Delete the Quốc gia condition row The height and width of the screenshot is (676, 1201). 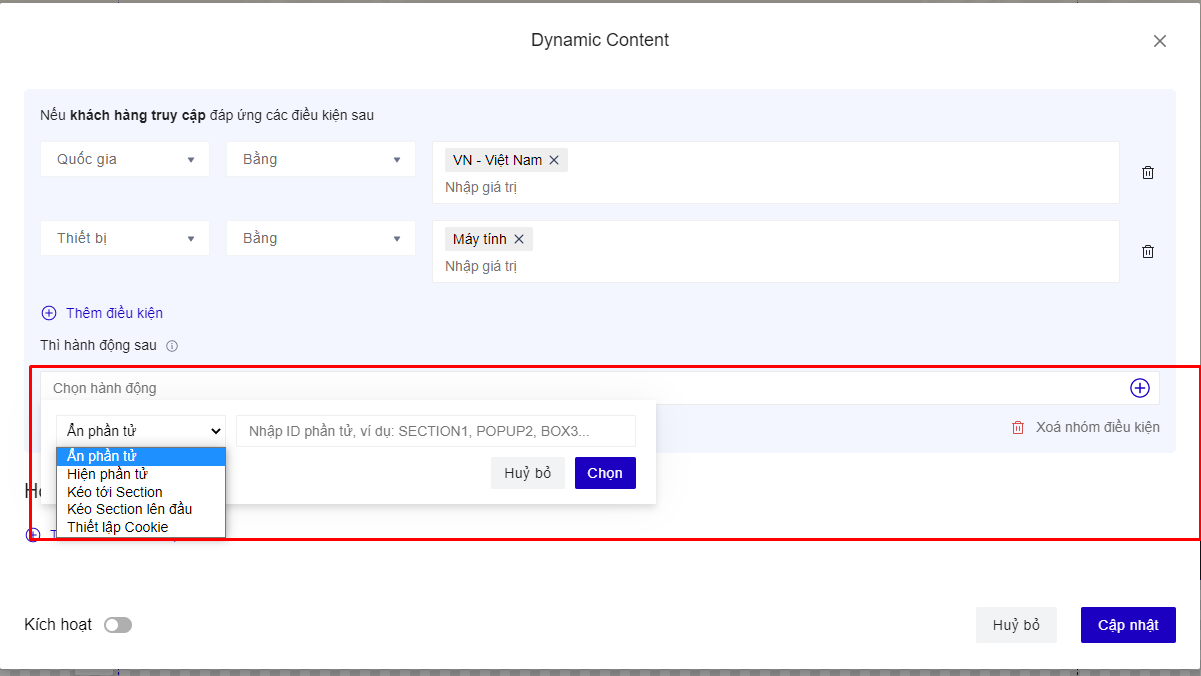tap(1148, 172)
